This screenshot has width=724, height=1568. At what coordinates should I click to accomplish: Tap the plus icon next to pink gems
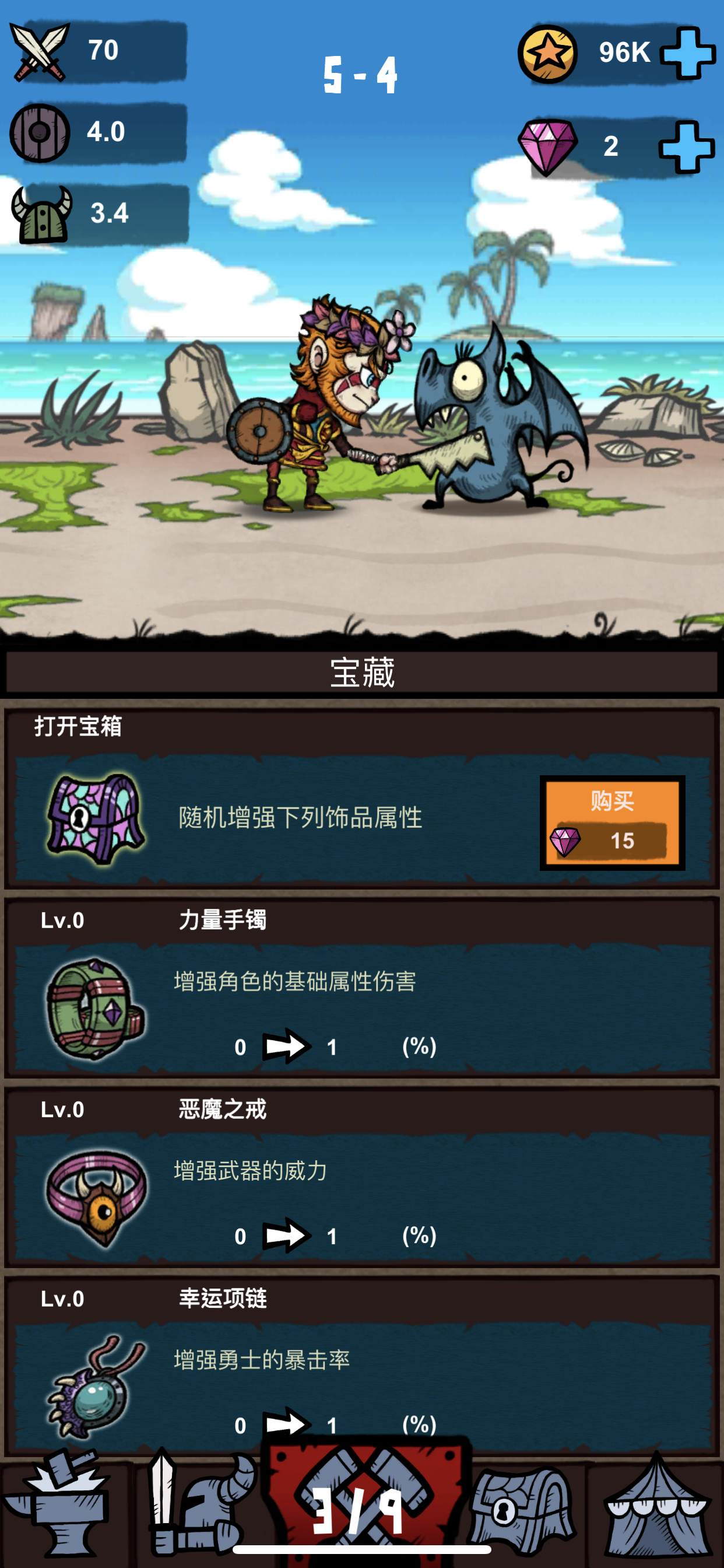686,146
